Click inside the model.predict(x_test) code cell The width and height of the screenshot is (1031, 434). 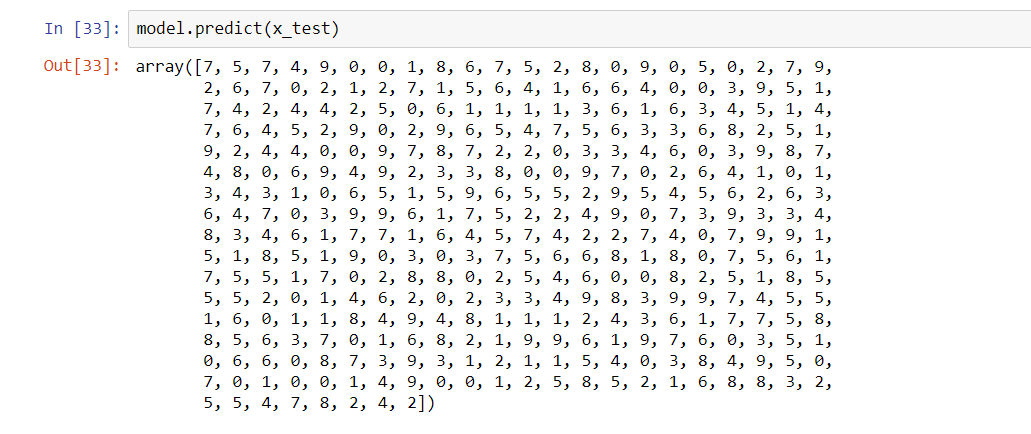[x=600, y=29]
